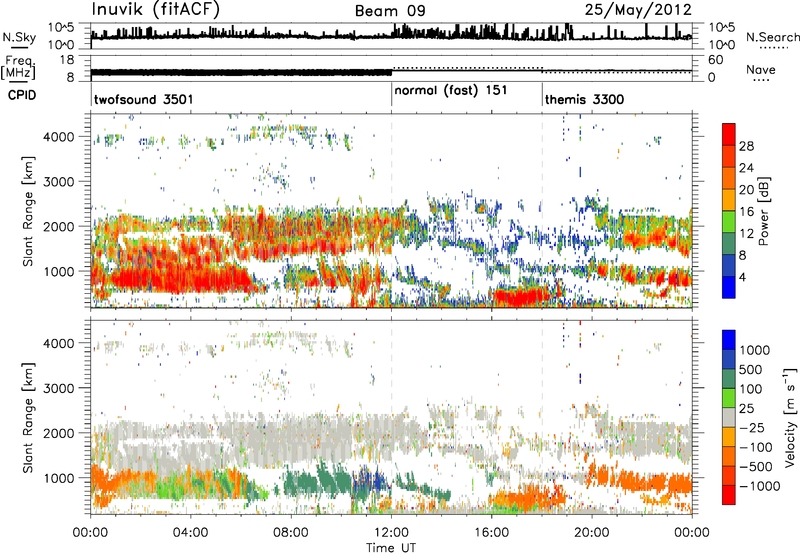This screenshot has width=800, height=554.
Task: Click the date '25/May/2012'
Action: (638, 10)
